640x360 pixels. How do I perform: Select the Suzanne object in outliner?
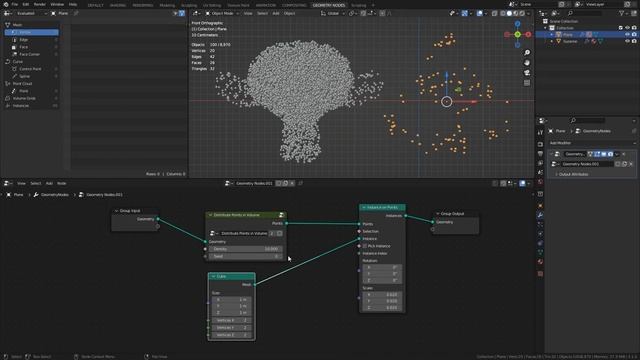(x=570, y=41)
